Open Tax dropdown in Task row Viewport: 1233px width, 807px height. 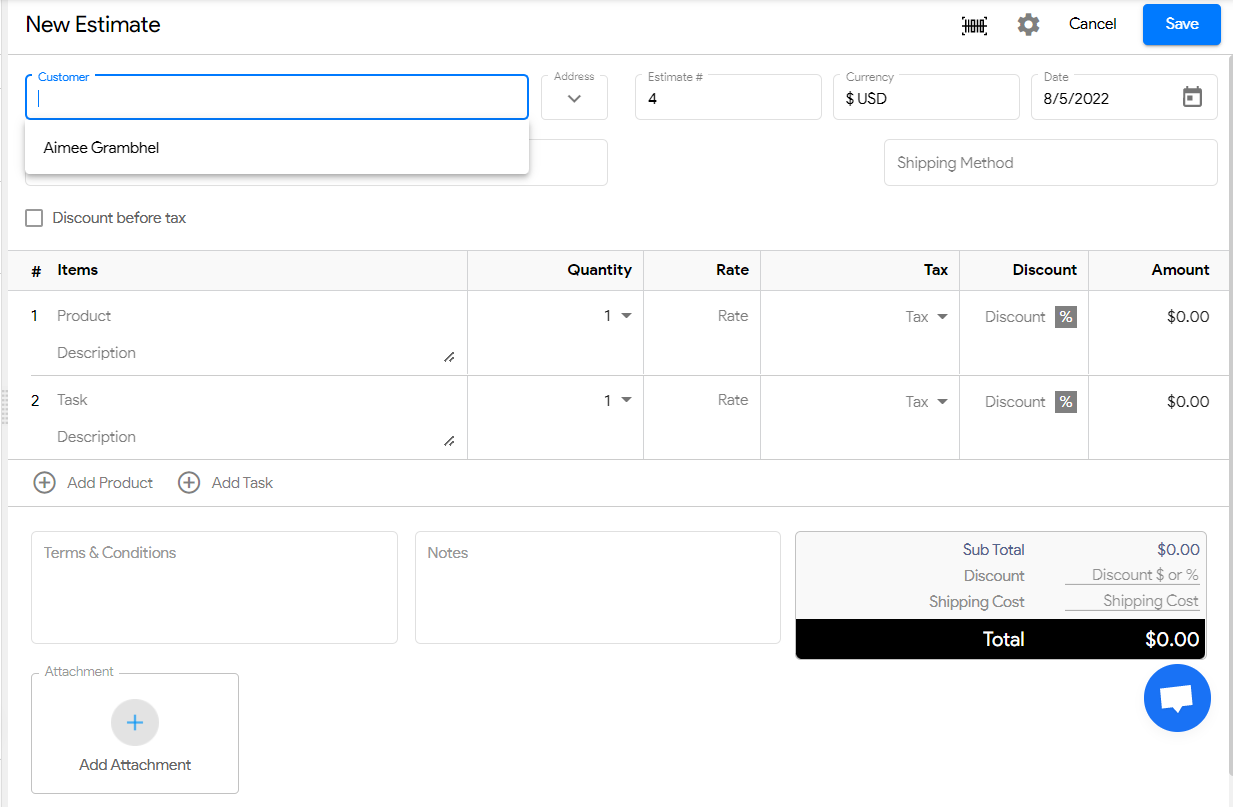[942, 402]
